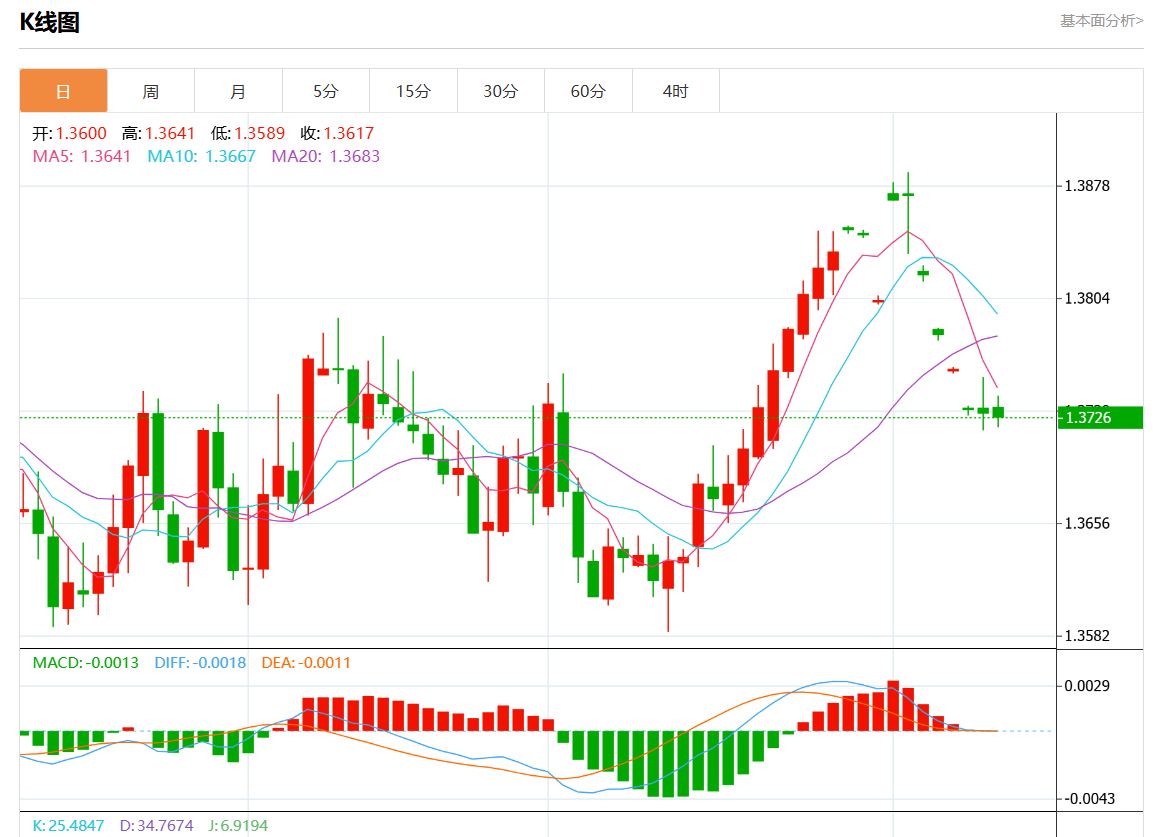The height and width of the screenshot is (837, 1162).
Task: Switch to the 周 weekly tab
Action: (151, 91)
